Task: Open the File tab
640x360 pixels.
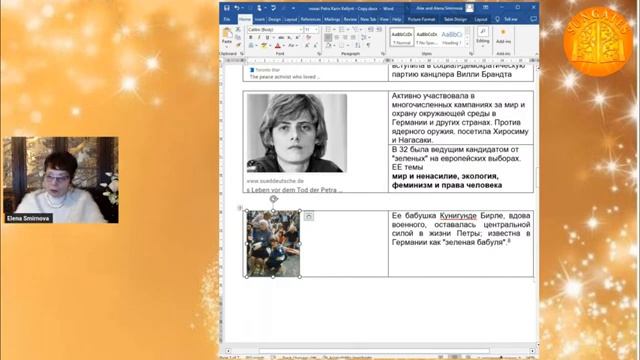Action: 227,19
